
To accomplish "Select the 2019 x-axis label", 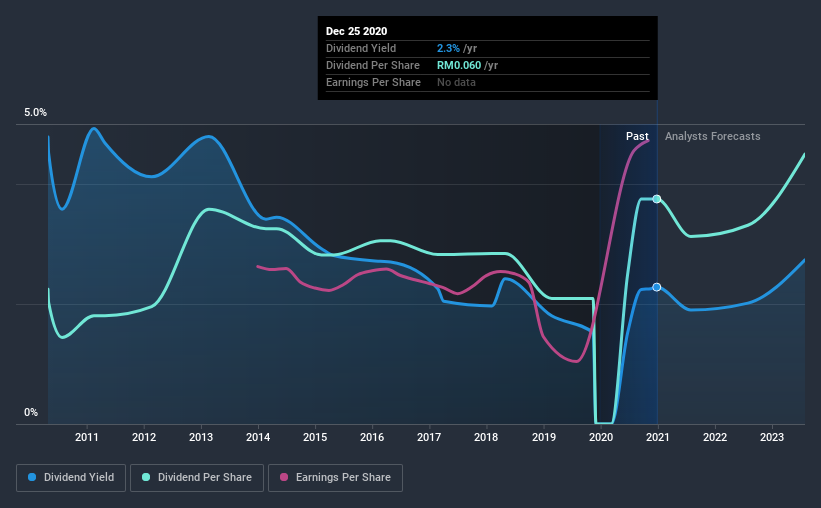I will (544, 437).
